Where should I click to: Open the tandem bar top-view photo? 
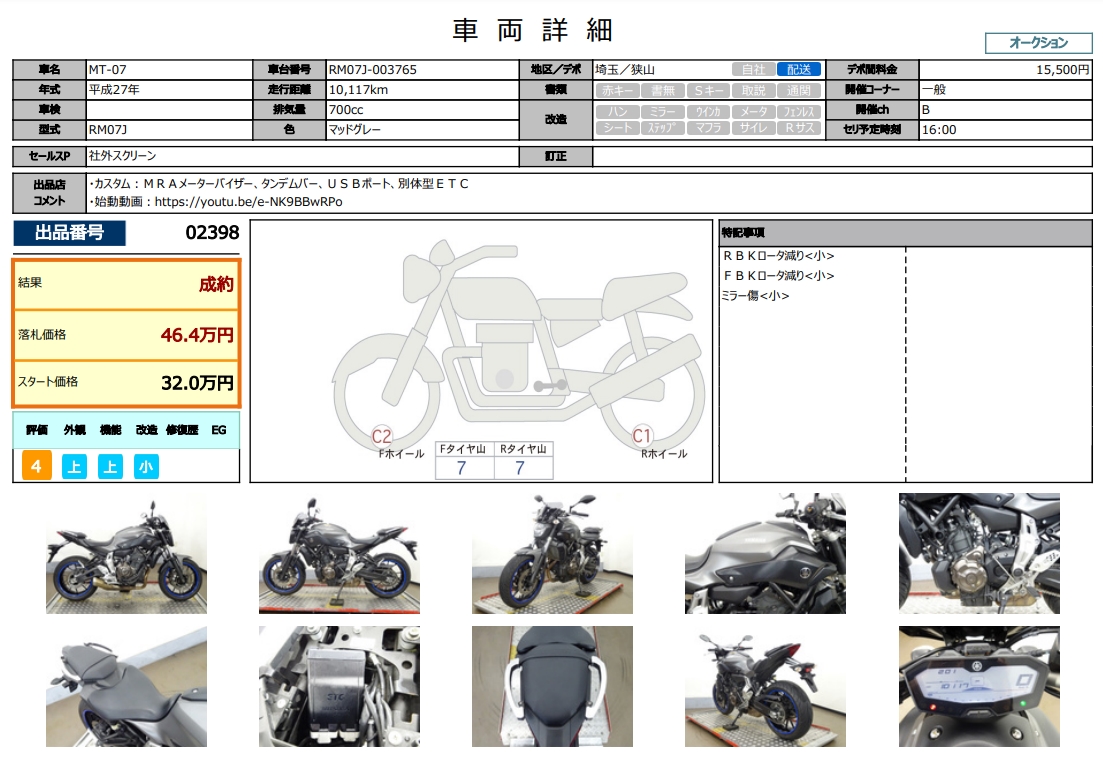(552, 687)
